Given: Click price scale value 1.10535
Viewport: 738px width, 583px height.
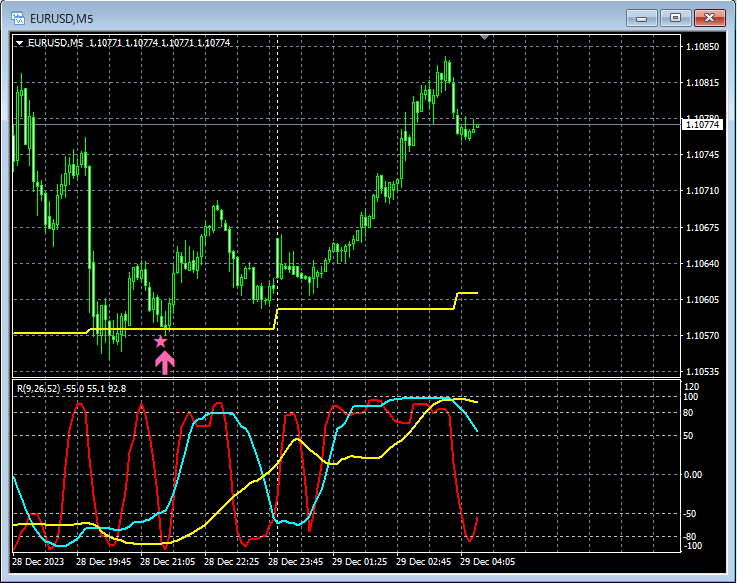Looking at the screenshot, I should point(702,372).
